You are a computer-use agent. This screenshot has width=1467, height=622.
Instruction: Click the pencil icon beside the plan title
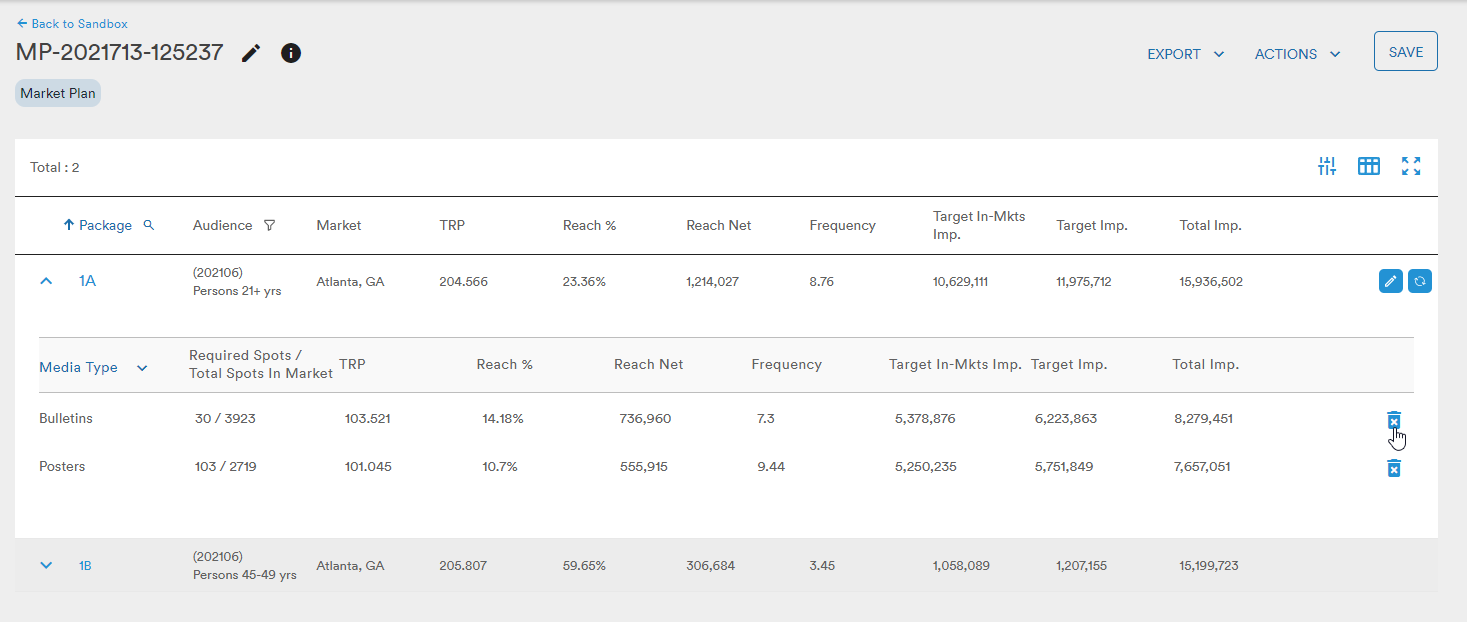[251, 53]
